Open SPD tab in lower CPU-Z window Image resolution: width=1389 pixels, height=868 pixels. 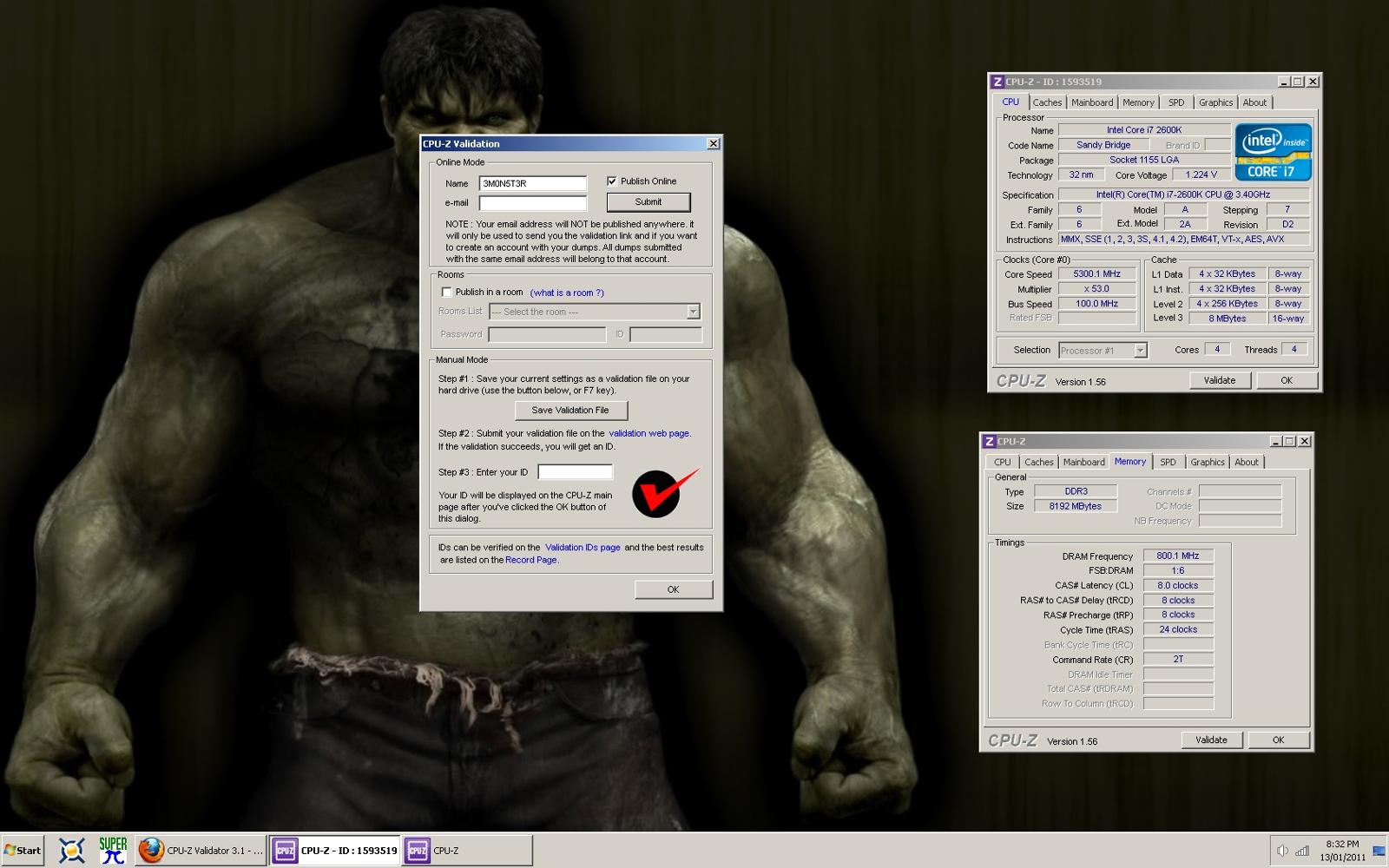click(x=1168, y=463)
